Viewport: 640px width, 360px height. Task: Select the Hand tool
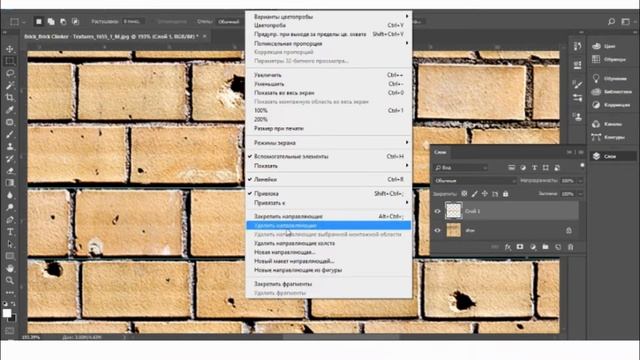pyautogui.click(x=10, y=268)
